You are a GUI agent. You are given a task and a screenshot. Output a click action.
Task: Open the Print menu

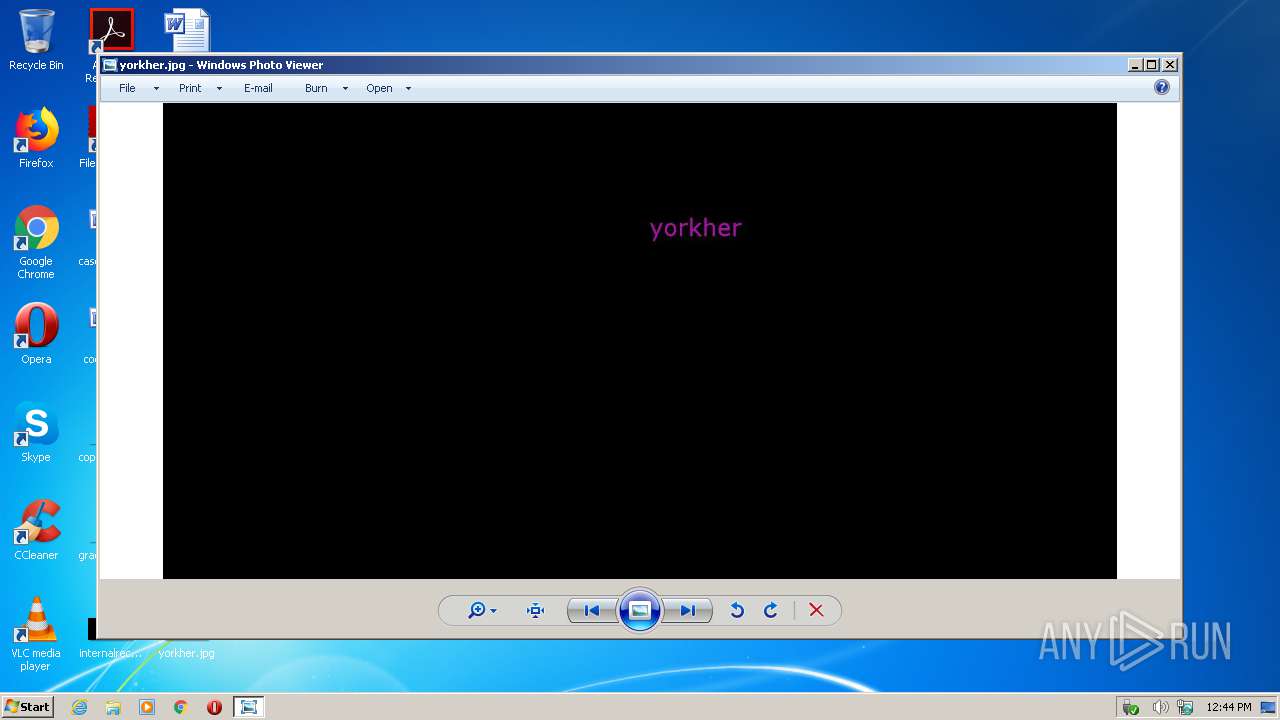point(190,88)
